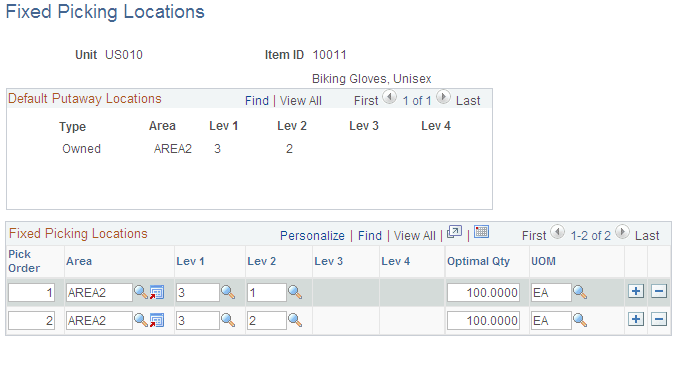Click Find in Fixed Picking Locations grid
Image resolution: width=694 pixels, height=367 pixels.
tap(370, 236)
